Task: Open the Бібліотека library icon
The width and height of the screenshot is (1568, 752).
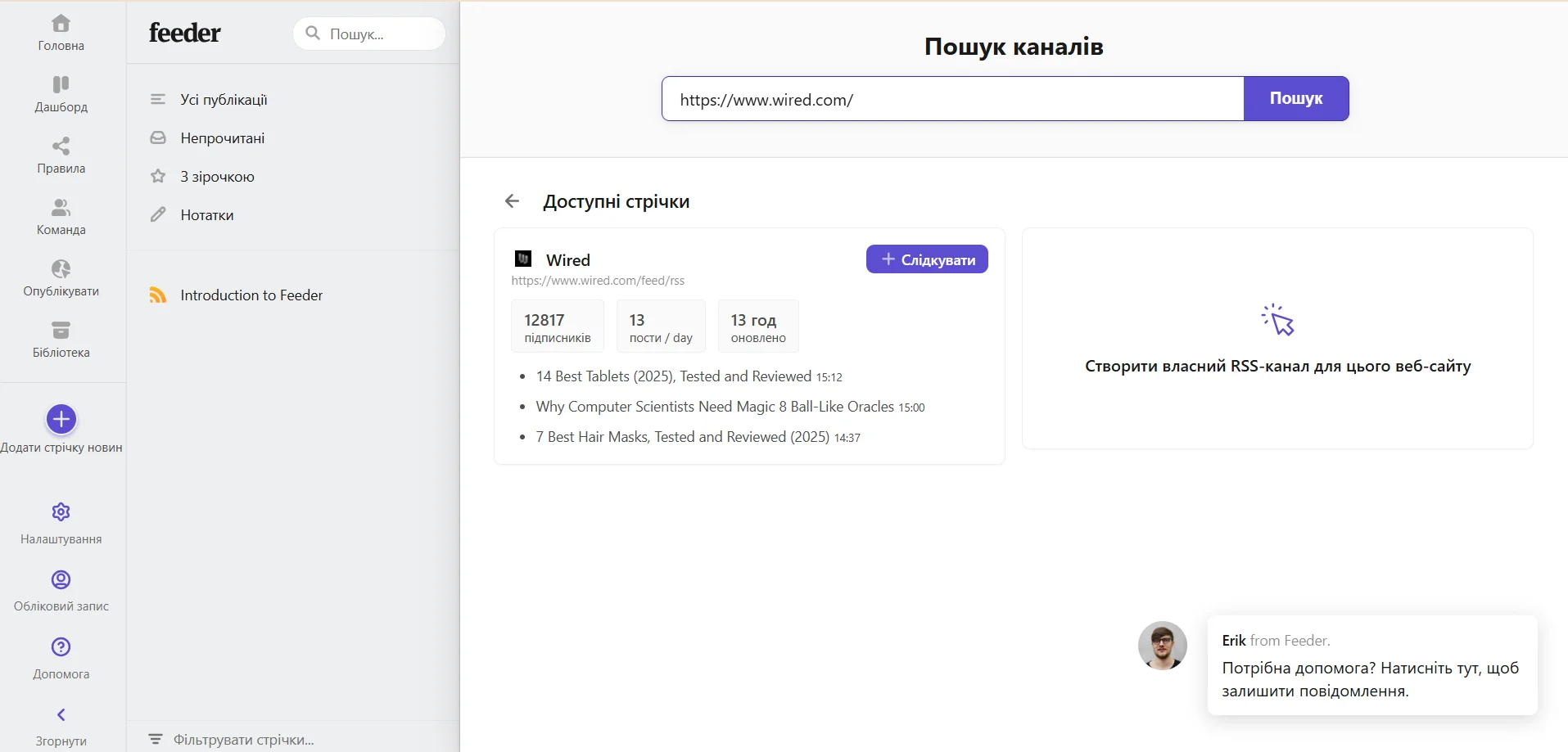Action: click(x=61, y=330)
